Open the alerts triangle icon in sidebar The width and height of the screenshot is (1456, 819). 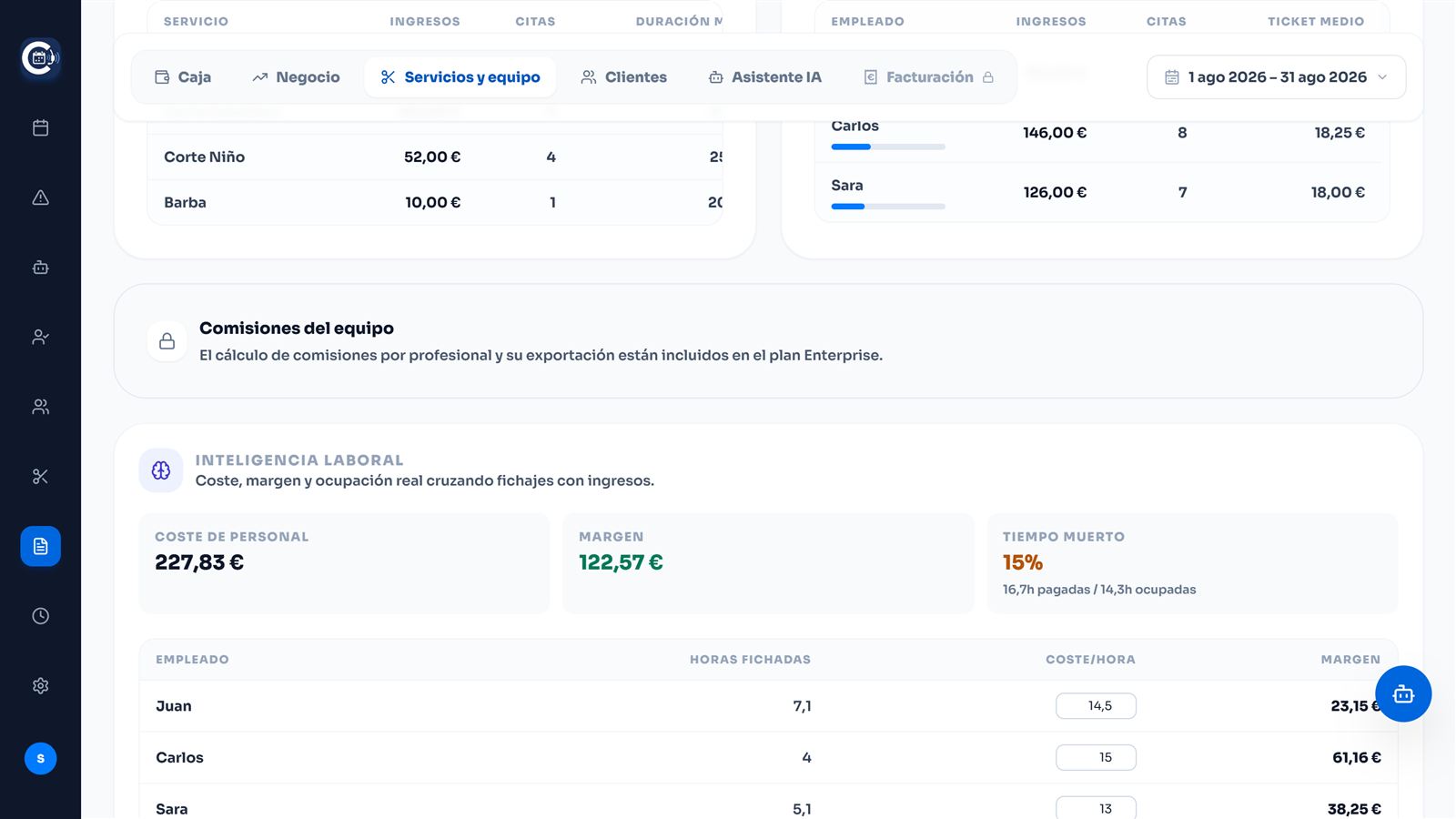[x=40, y=197]
